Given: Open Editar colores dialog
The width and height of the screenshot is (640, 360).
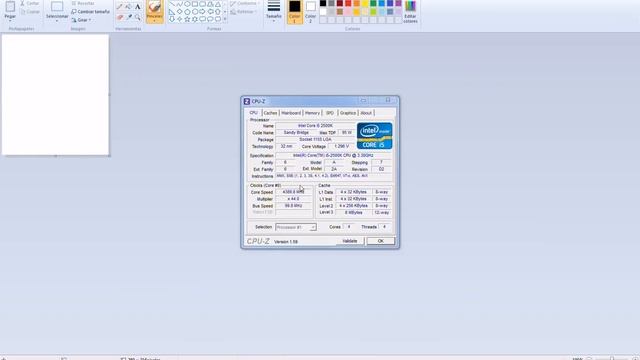Looking at the screenshot, I should coord(410,11).
